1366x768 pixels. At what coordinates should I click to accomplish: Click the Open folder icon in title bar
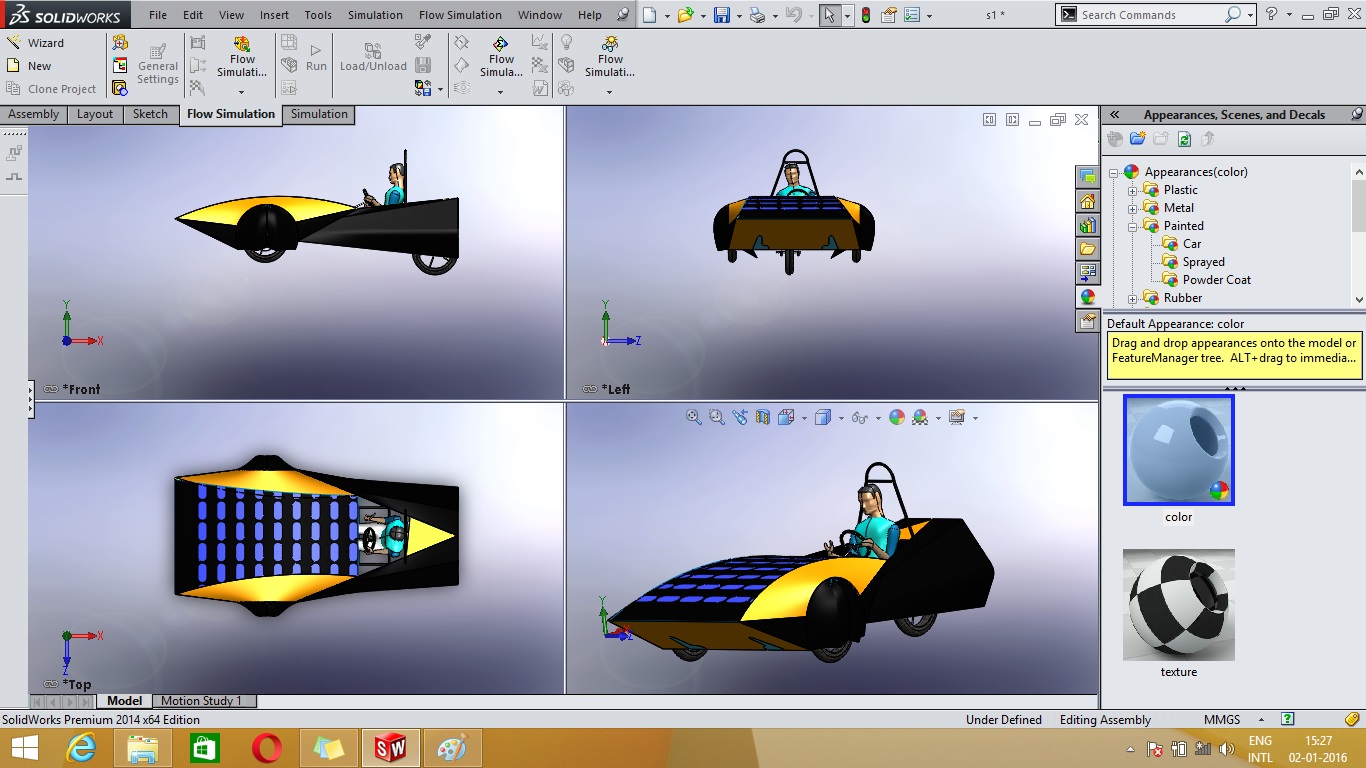tap(684, 15)
